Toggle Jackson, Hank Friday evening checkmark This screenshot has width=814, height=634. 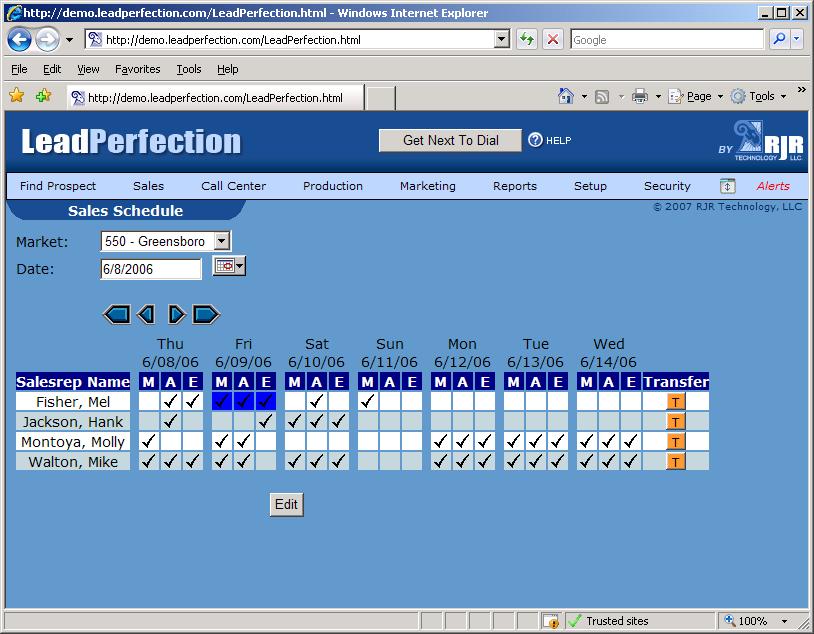pyautogui.click(x=266, y=422)
